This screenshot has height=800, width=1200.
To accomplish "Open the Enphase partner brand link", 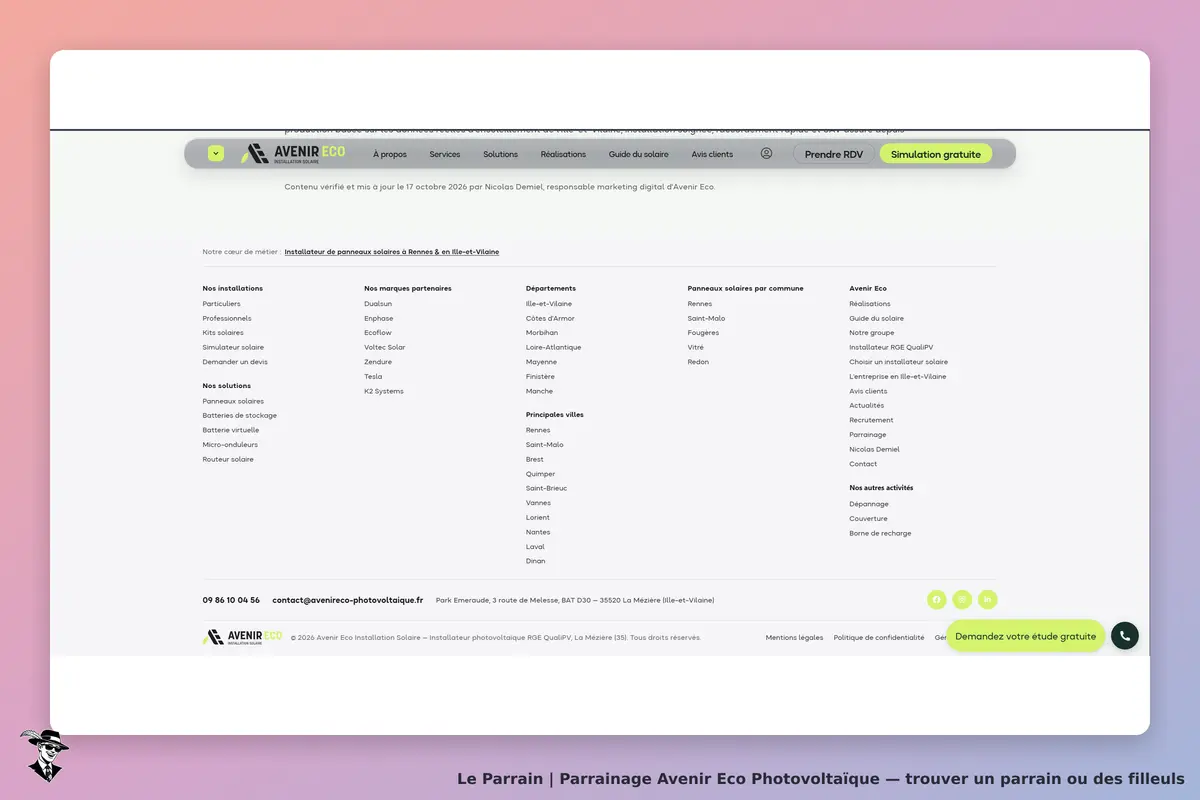I will (x=379, y=318).
